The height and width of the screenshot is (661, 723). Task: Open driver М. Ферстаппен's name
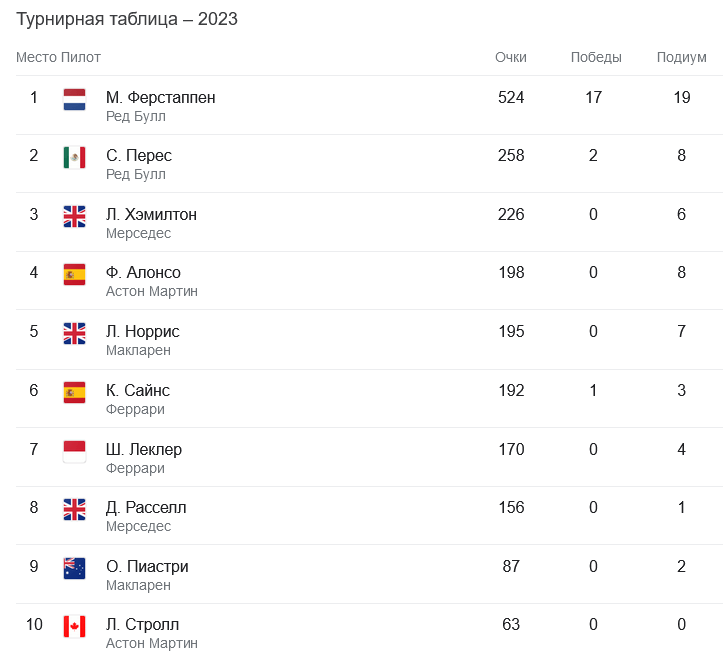160,98
